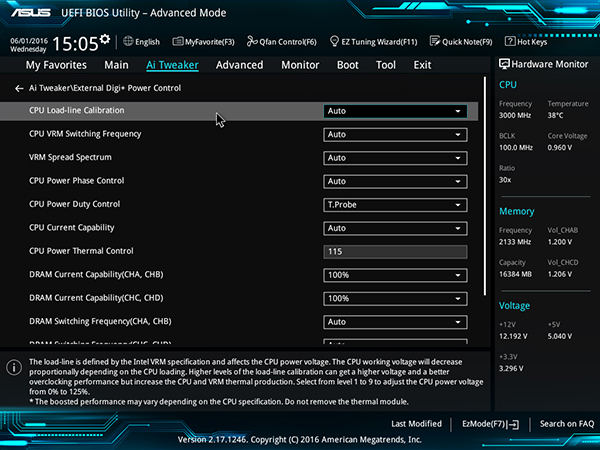Launch EZ Tuning Wizard(F11) bulb icon

334,41
